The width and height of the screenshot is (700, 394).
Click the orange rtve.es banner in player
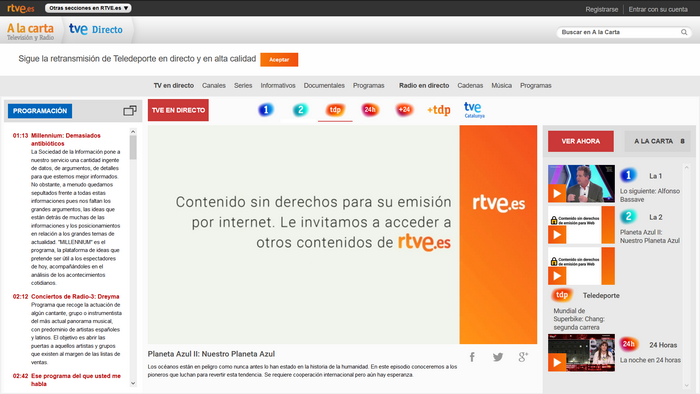click(498, 234)
